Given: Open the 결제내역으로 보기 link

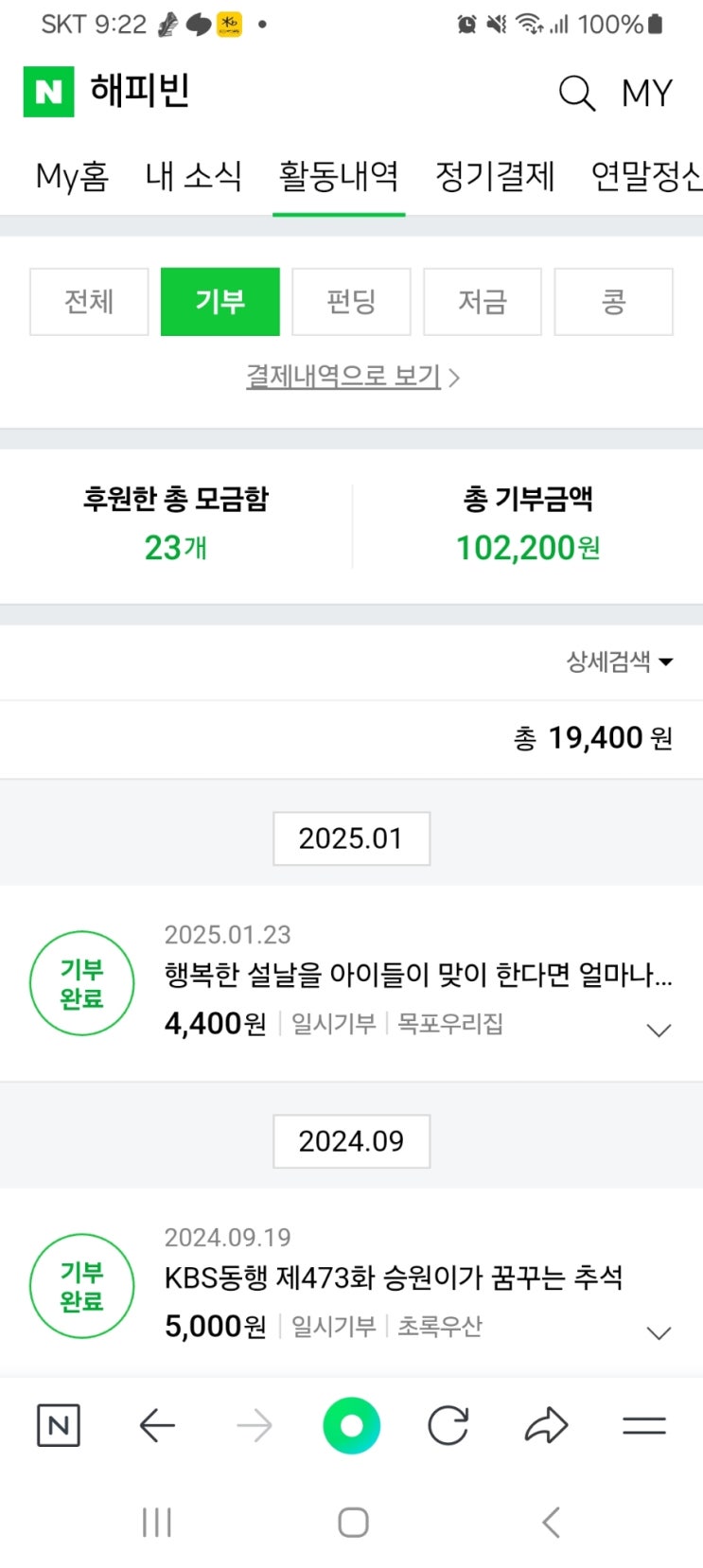Looking at the screenshot, I should coord(352,377).
